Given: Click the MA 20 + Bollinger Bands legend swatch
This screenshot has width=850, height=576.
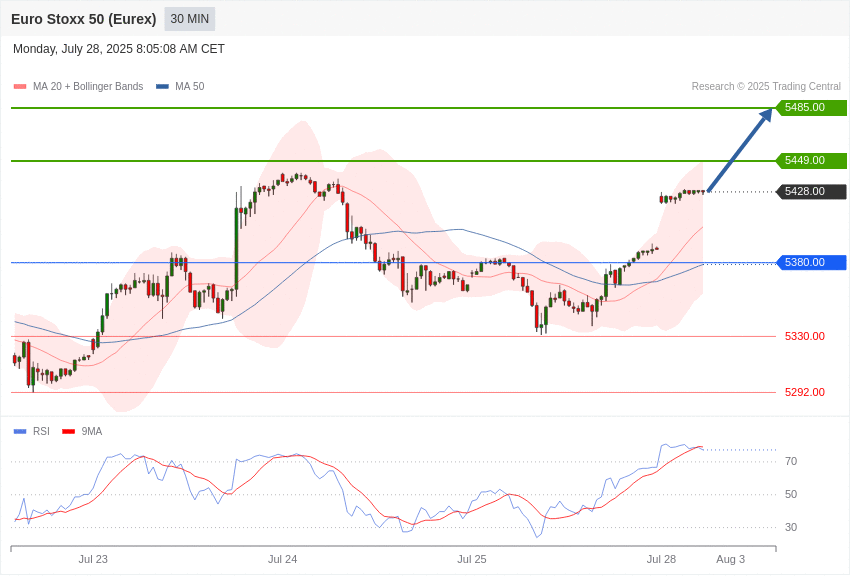Looking at the screenshot, I should click(20, 87).
